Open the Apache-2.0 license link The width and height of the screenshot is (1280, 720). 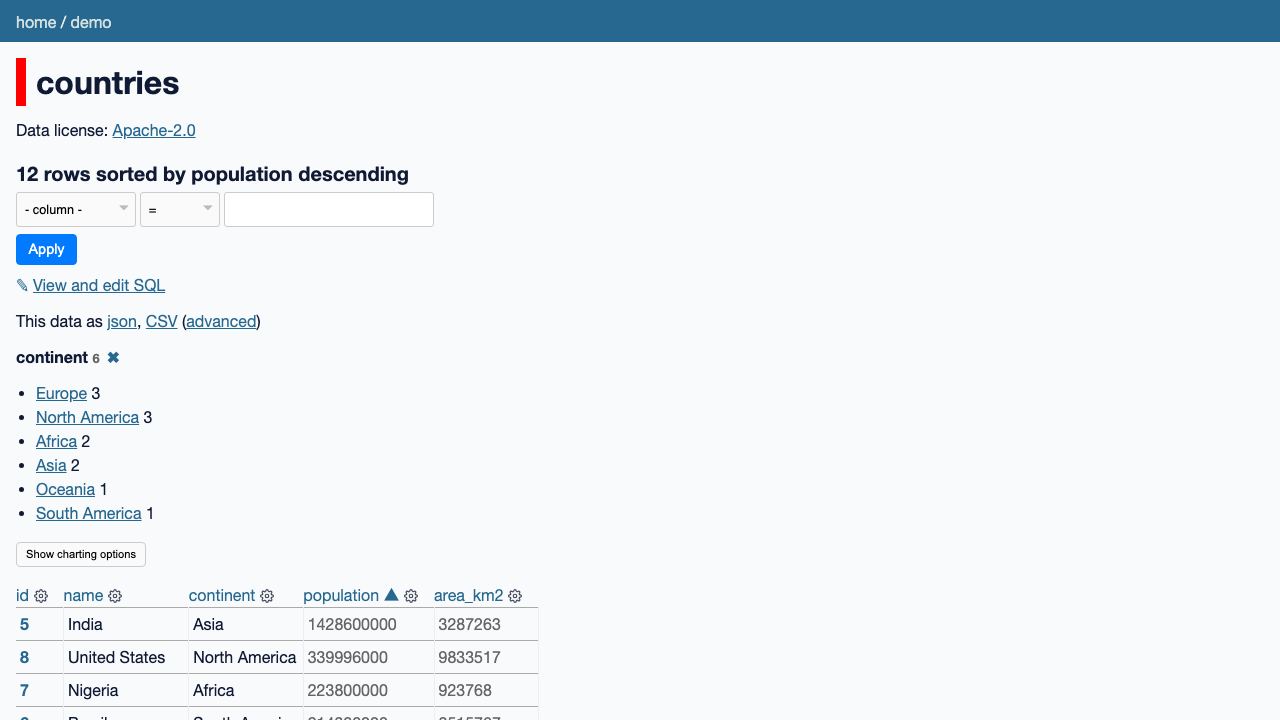154,130
